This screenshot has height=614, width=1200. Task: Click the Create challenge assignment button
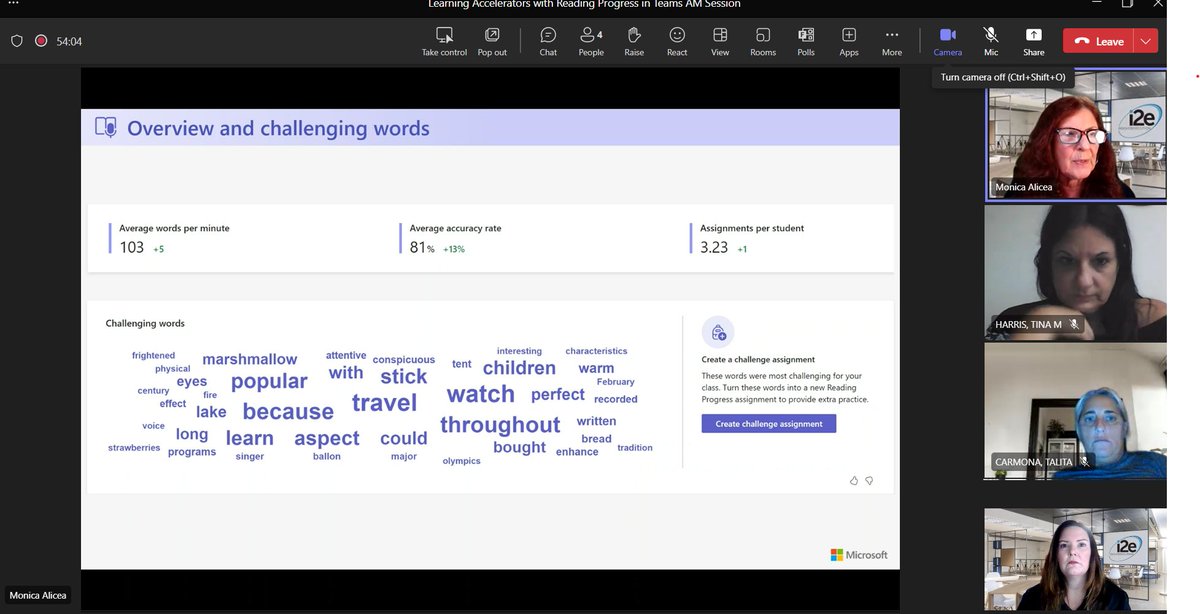coord(768,424)
